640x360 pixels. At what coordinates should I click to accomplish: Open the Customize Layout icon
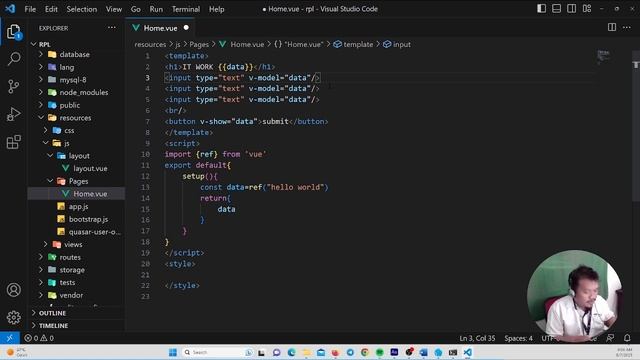coord(587,9)
